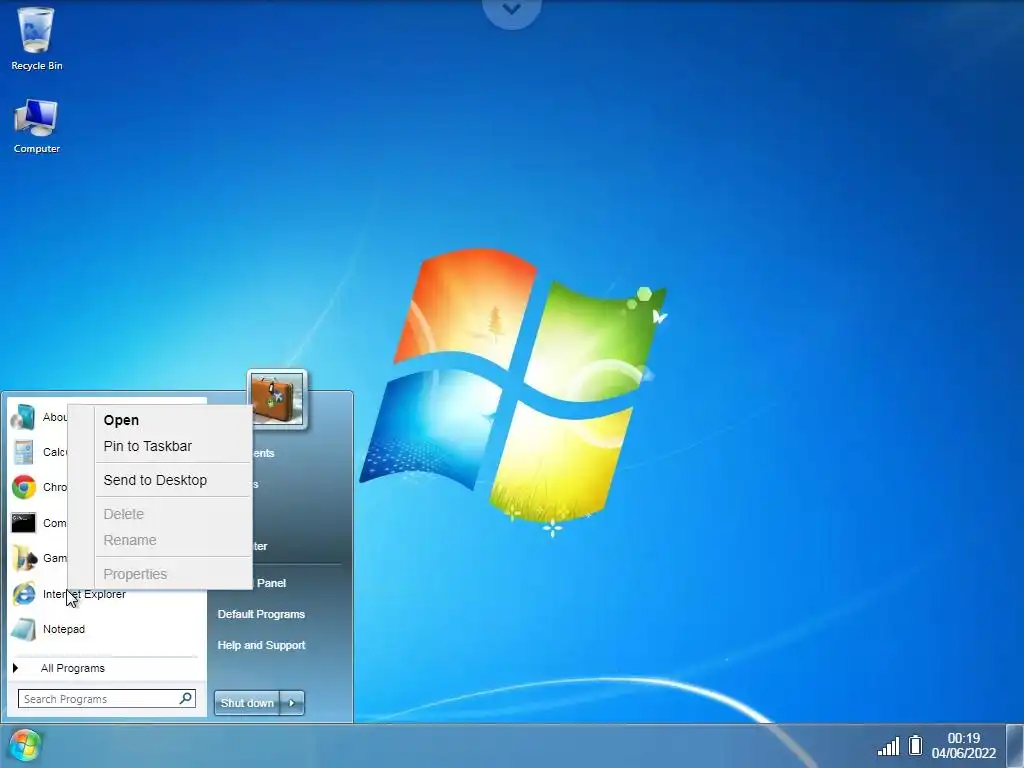
Task: Click the Windows Start orb
Action: click(25, 746)
